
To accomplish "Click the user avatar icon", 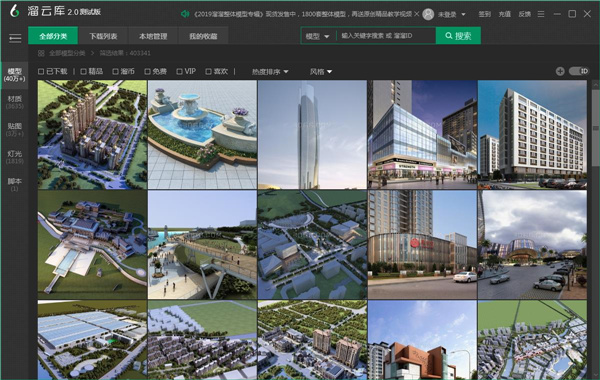I will coord(428,14).
